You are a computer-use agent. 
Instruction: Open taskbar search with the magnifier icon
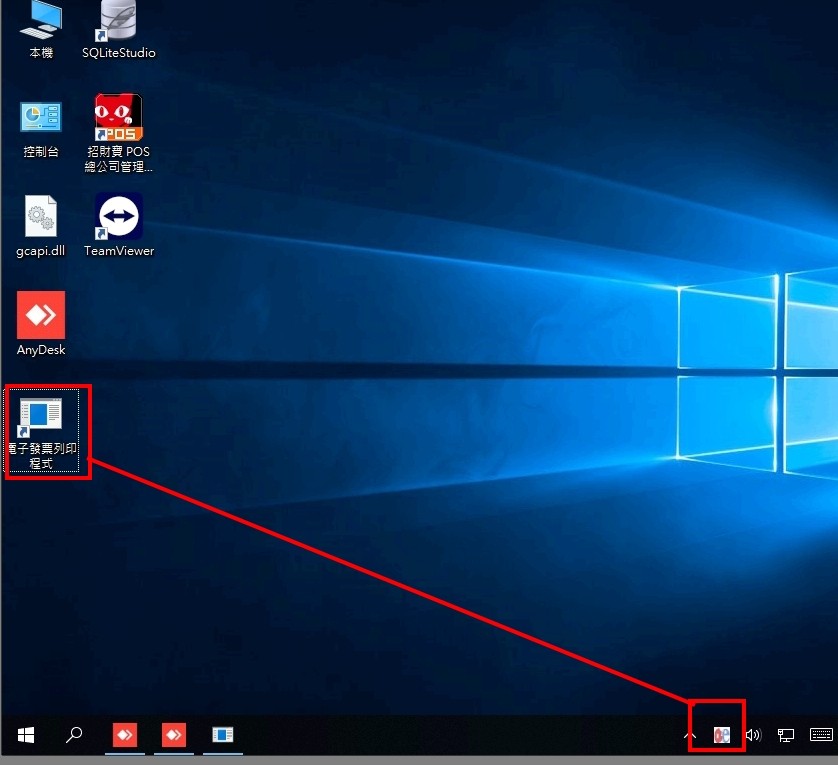(74, 735)
